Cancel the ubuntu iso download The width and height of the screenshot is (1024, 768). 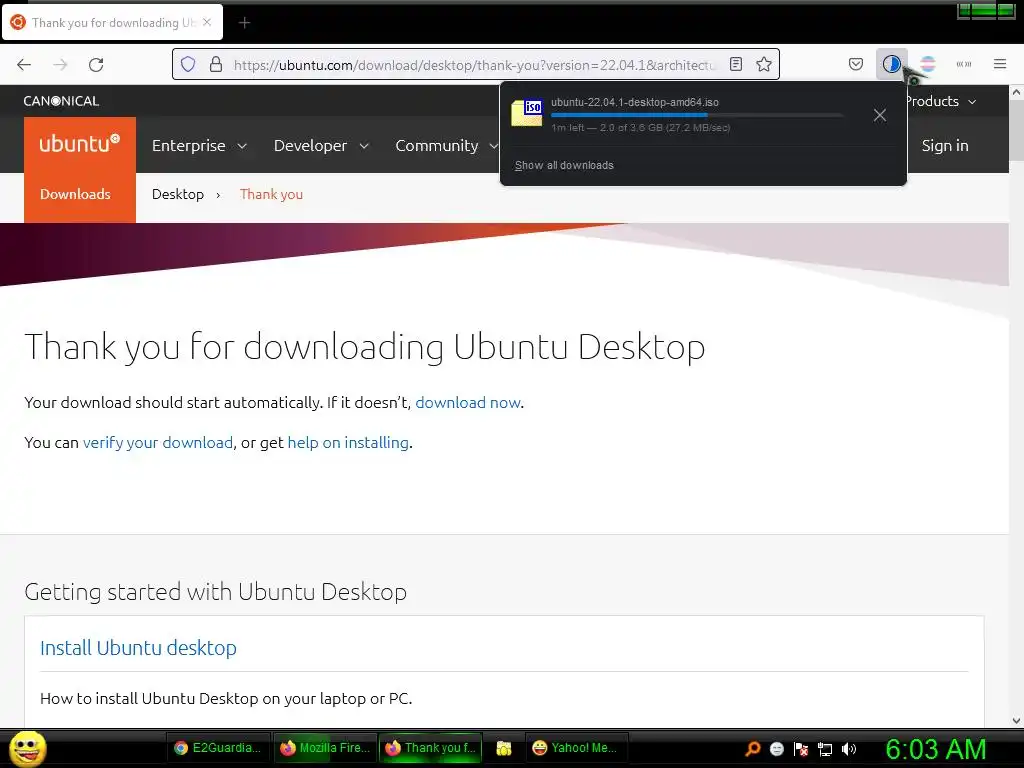pyautogui.click(x=880, y=115)
